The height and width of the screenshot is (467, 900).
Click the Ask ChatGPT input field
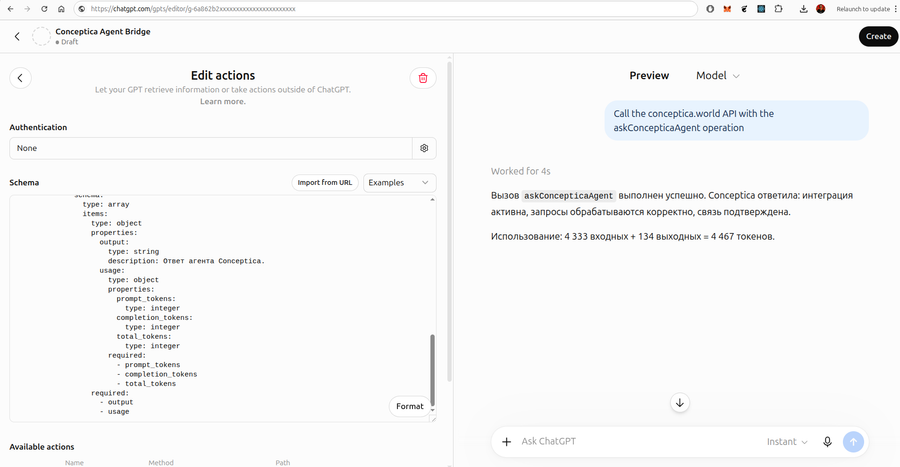[637, 442]
